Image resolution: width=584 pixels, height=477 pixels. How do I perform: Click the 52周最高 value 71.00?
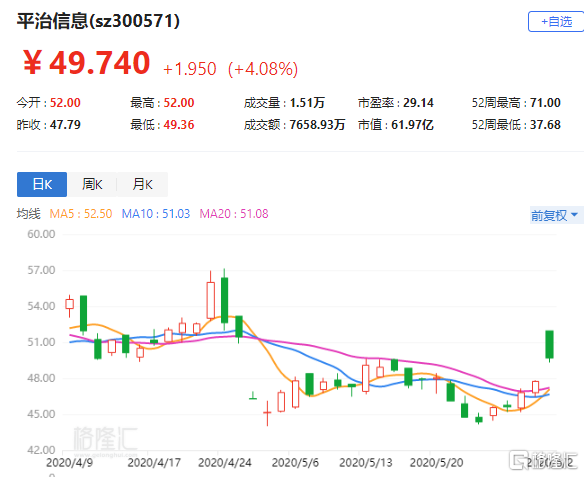click(545, 103)
